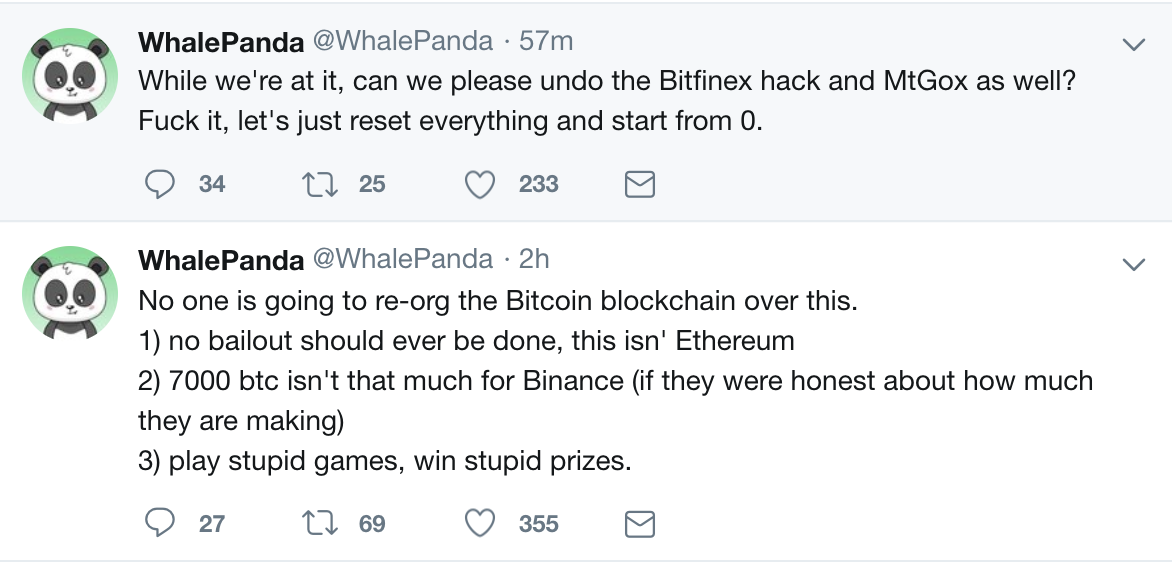Retweet the tweet with 69 retweets
Viewport: 1172px width, 568px height.
coord(320,523)
